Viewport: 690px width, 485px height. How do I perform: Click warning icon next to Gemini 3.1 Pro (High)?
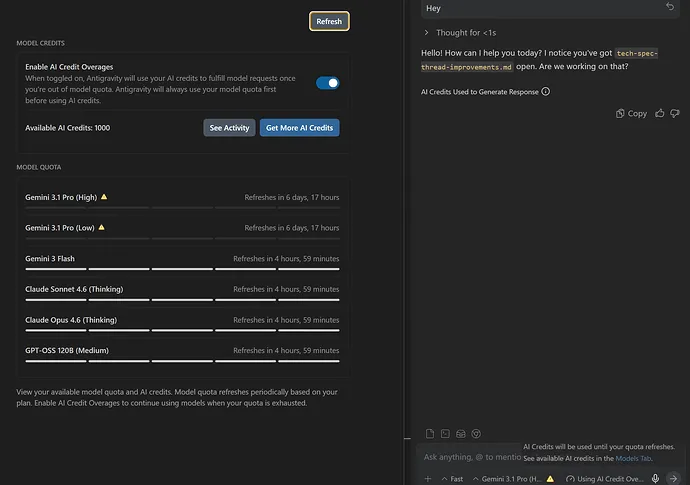pos(104,197)
